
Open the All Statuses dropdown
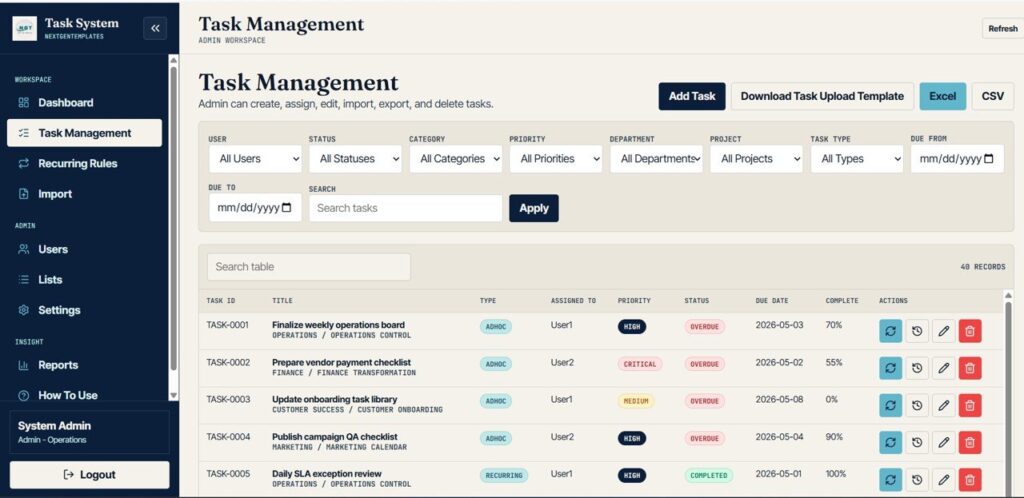pos(355,159)
